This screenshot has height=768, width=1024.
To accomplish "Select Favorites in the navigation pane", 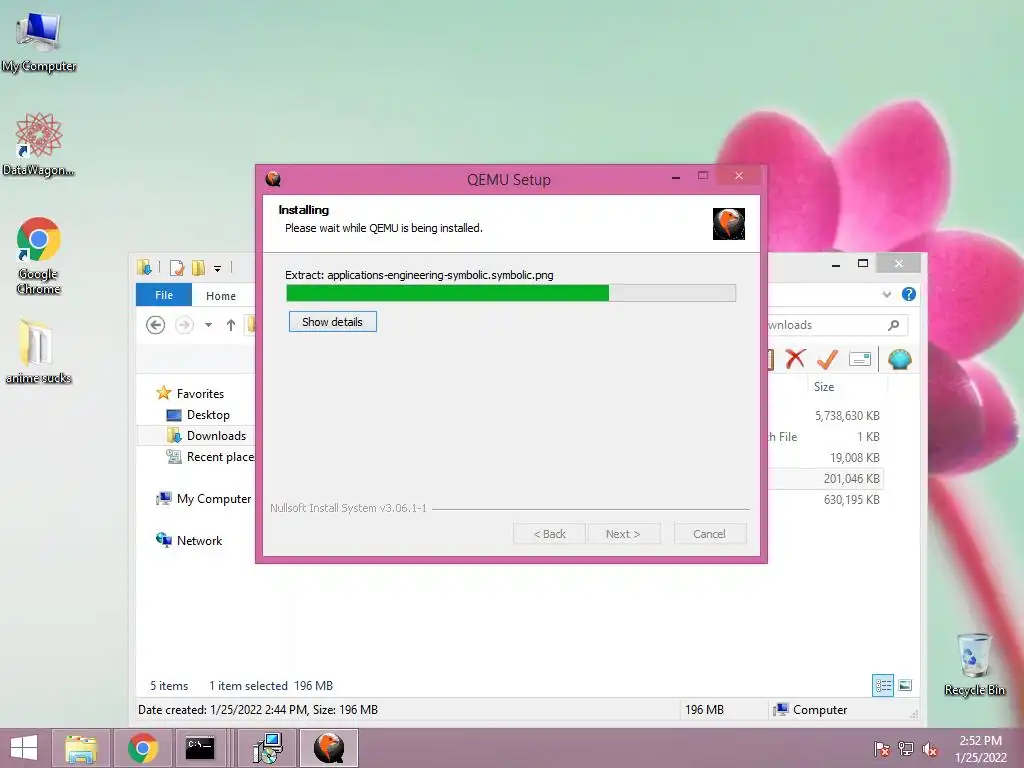I will [x=200, y=394].
